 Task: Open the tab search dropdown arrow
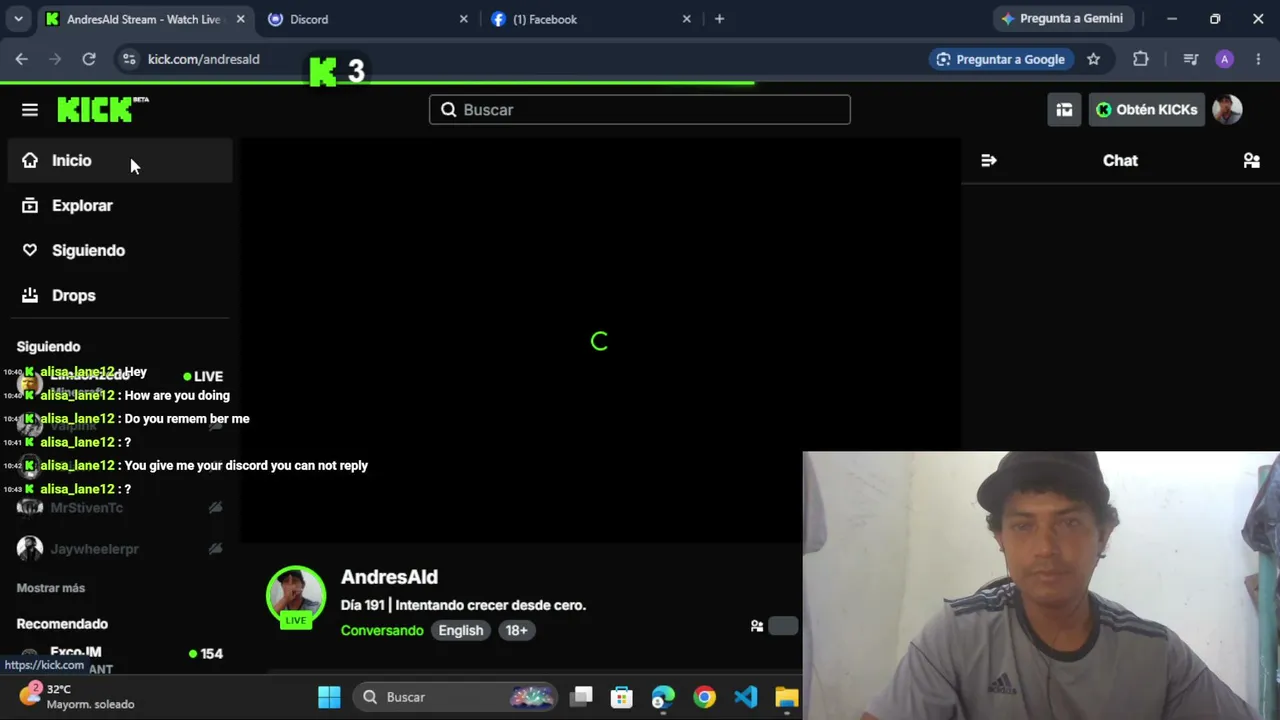(18, 19)
